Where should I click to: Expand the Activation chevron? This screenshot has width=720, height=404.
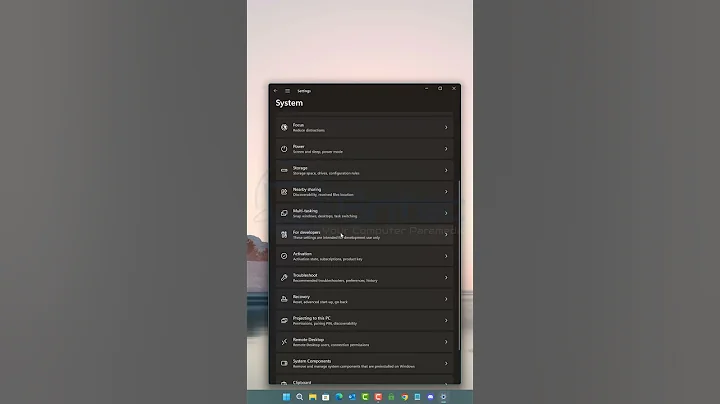click(x=446, y=256)
